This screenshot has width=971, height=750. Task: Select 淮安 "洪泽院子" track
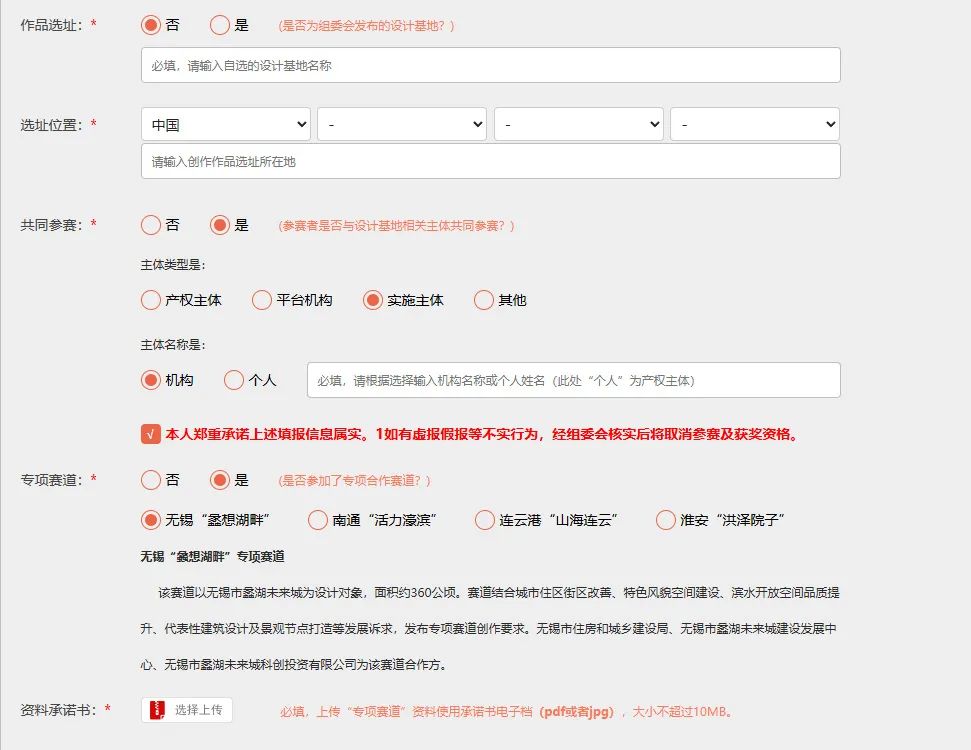pyautogui.click(x=666, y=520)
